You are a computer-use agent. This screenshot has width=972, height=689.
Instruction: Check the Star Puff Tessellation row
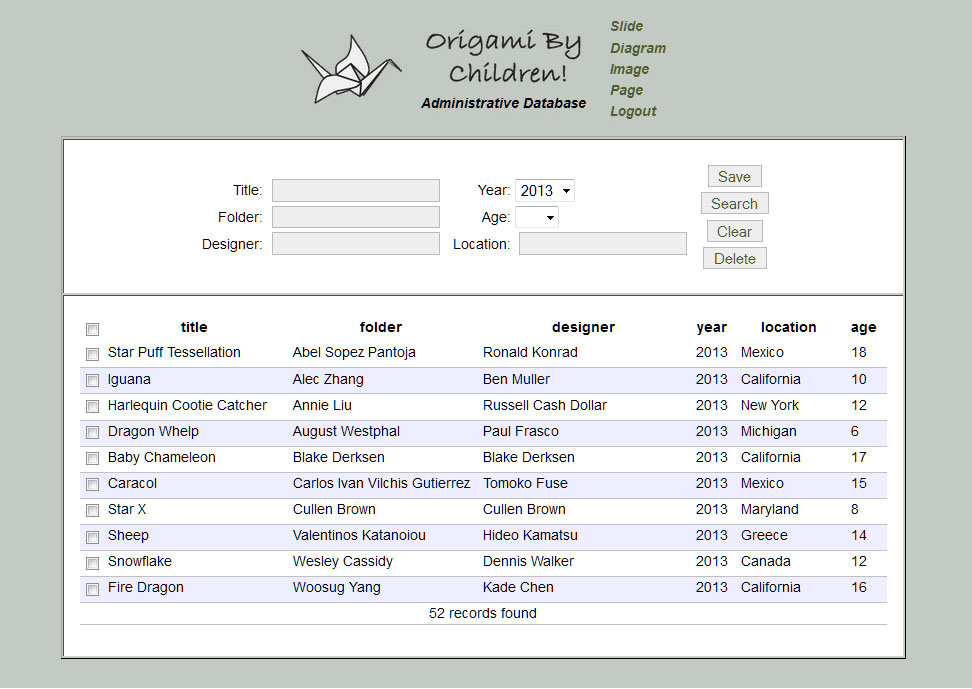[x=93, y=354]
